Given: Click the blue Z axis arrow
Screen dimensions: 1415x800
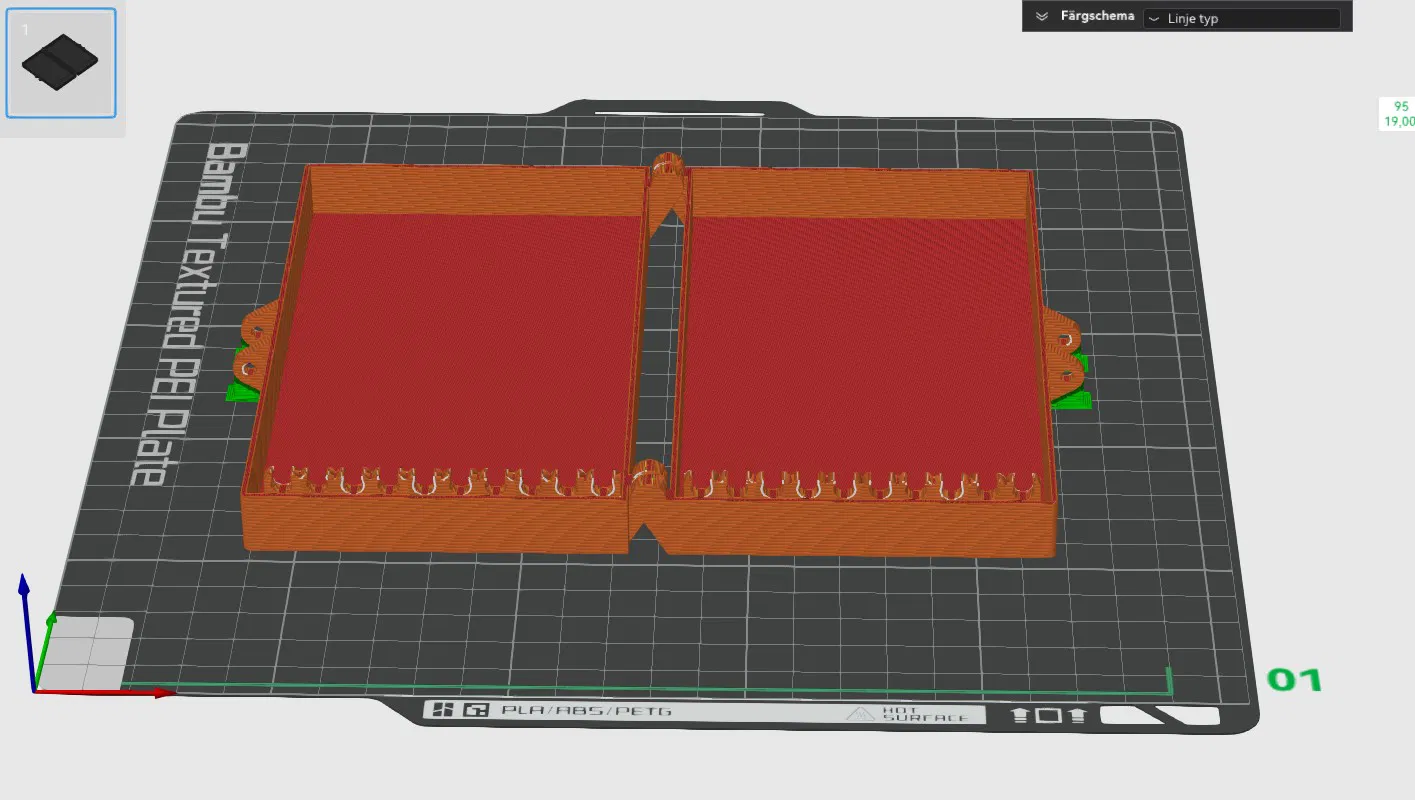Looking at the screenshot, I should click(x=26, y=630).
